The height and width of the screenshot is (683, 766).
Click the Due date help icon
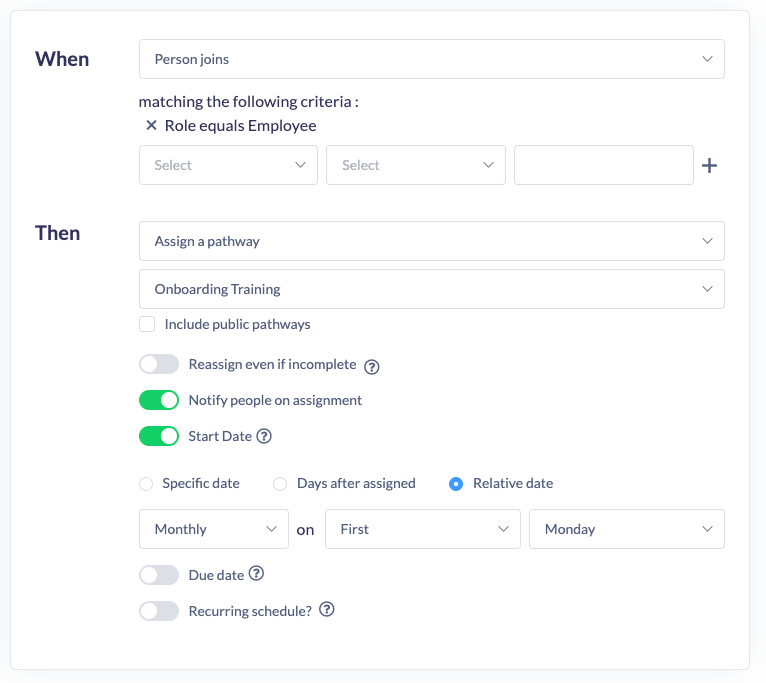256,574
